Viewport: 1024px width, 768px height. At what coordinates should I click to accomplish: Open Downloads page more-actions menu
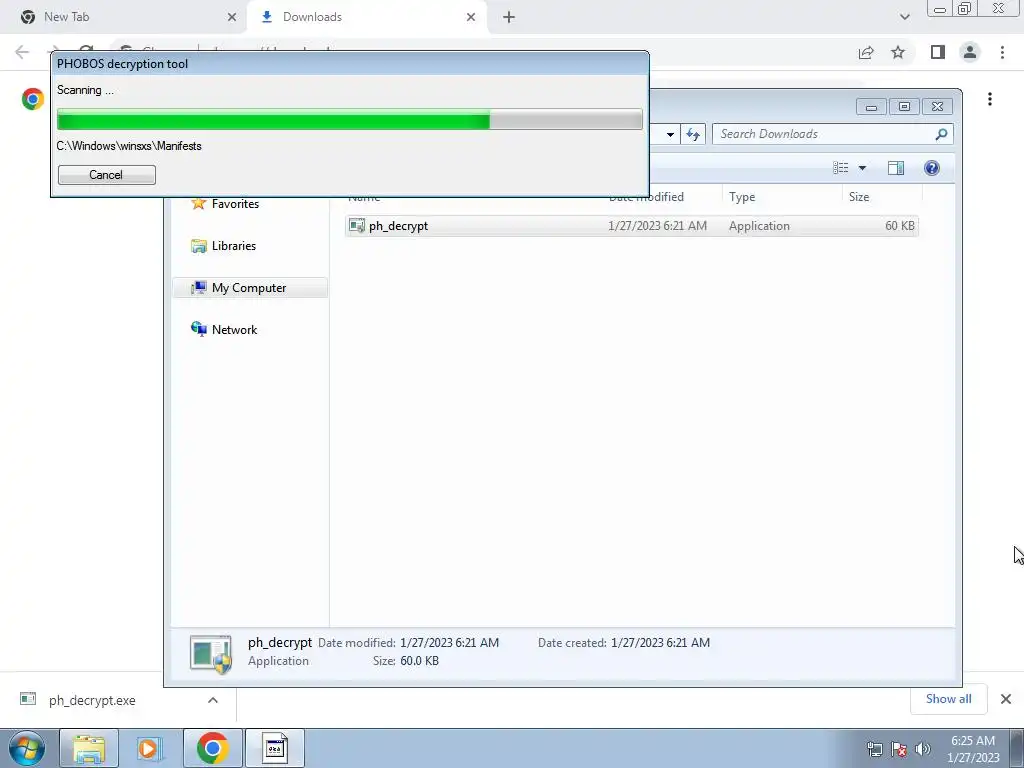coord(990,99)
